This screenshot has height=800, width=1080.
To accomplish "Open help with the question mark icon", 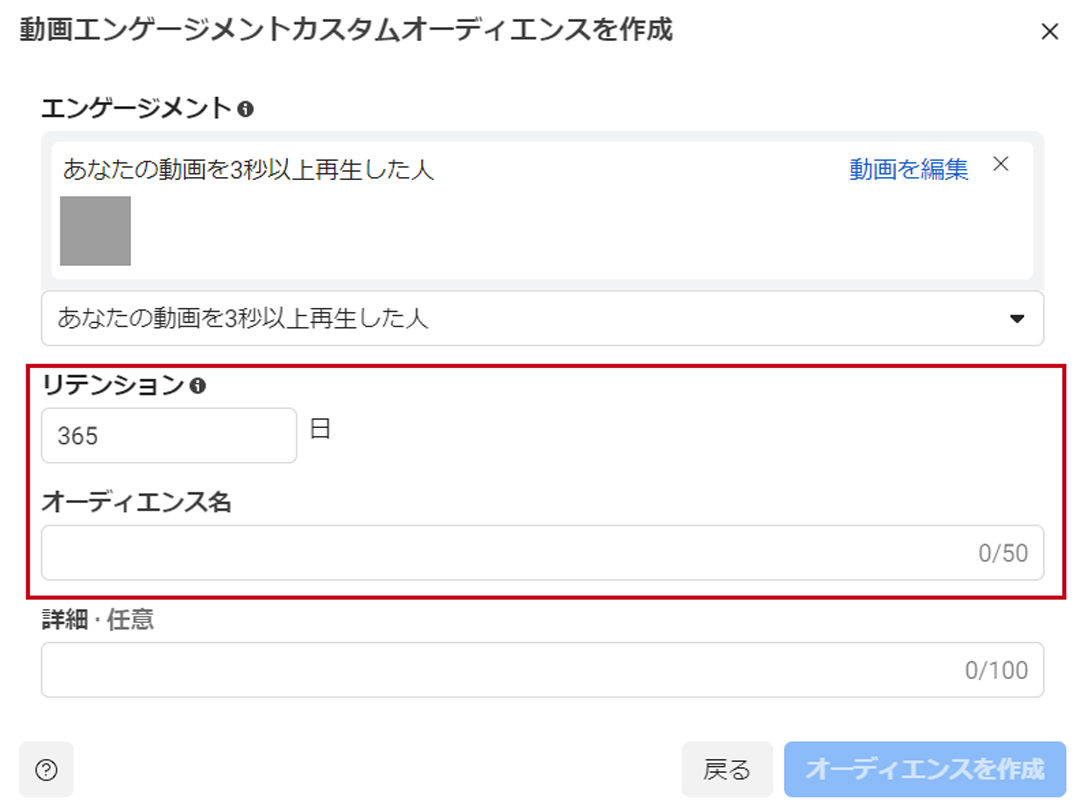I will point(46,769).
